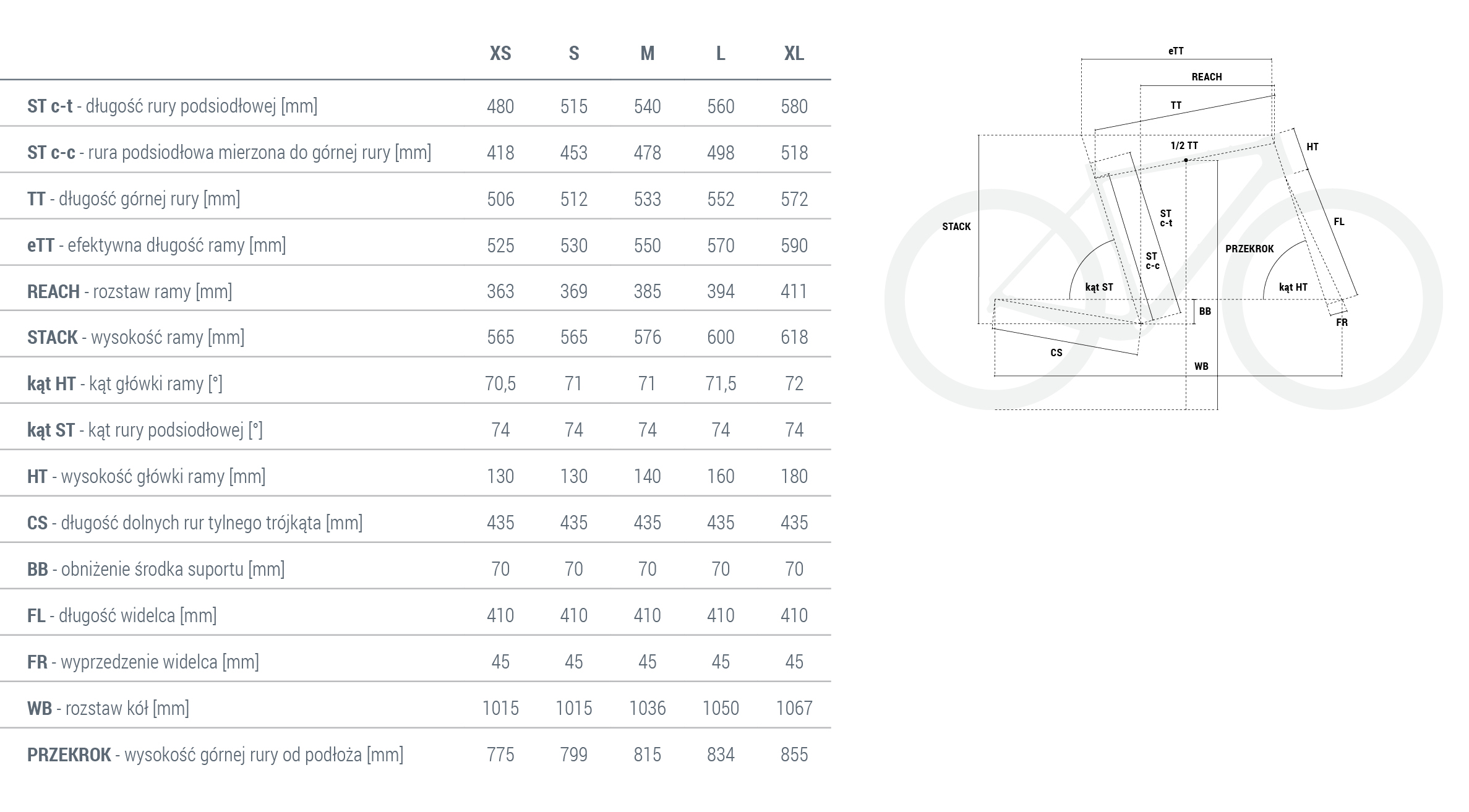Click the XS size column header

coord(500,54)
